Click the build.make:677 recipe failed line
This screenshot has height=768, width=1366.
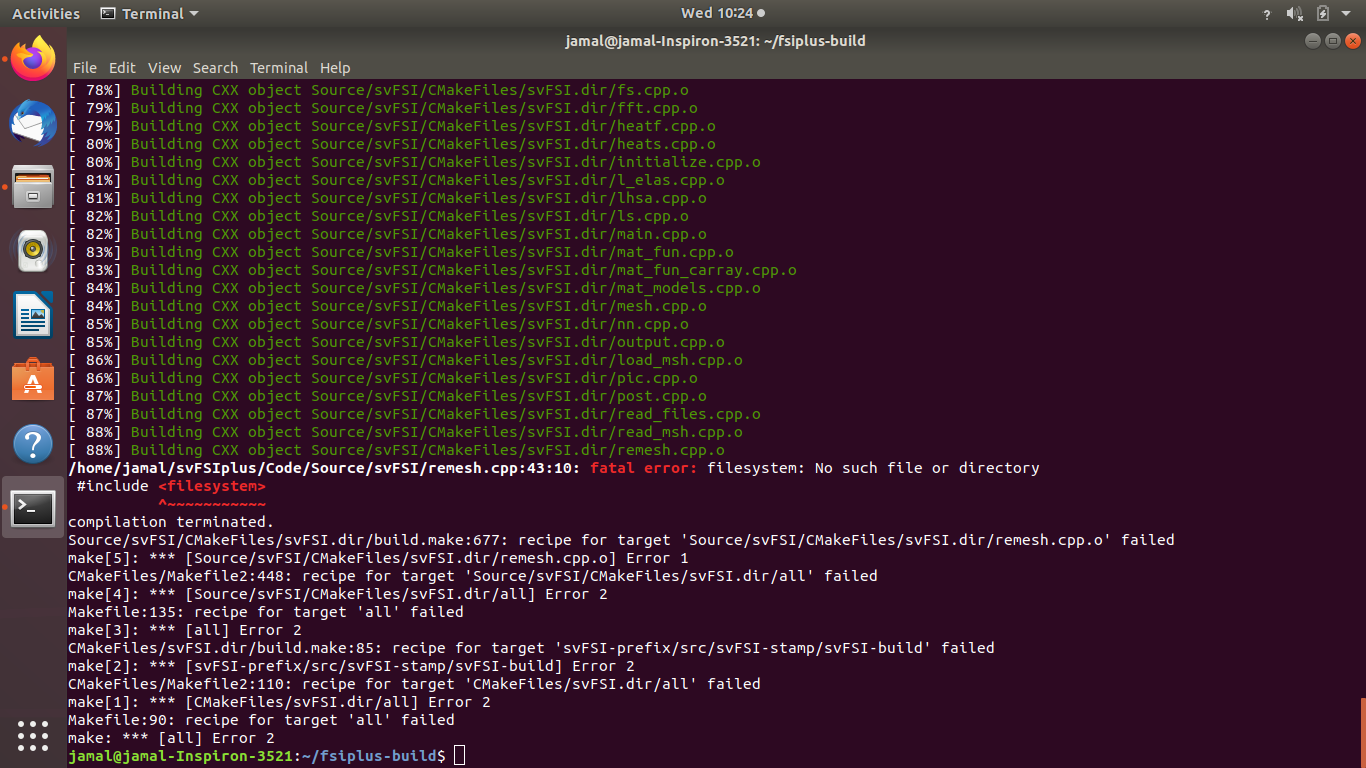[x=621, y=540]
